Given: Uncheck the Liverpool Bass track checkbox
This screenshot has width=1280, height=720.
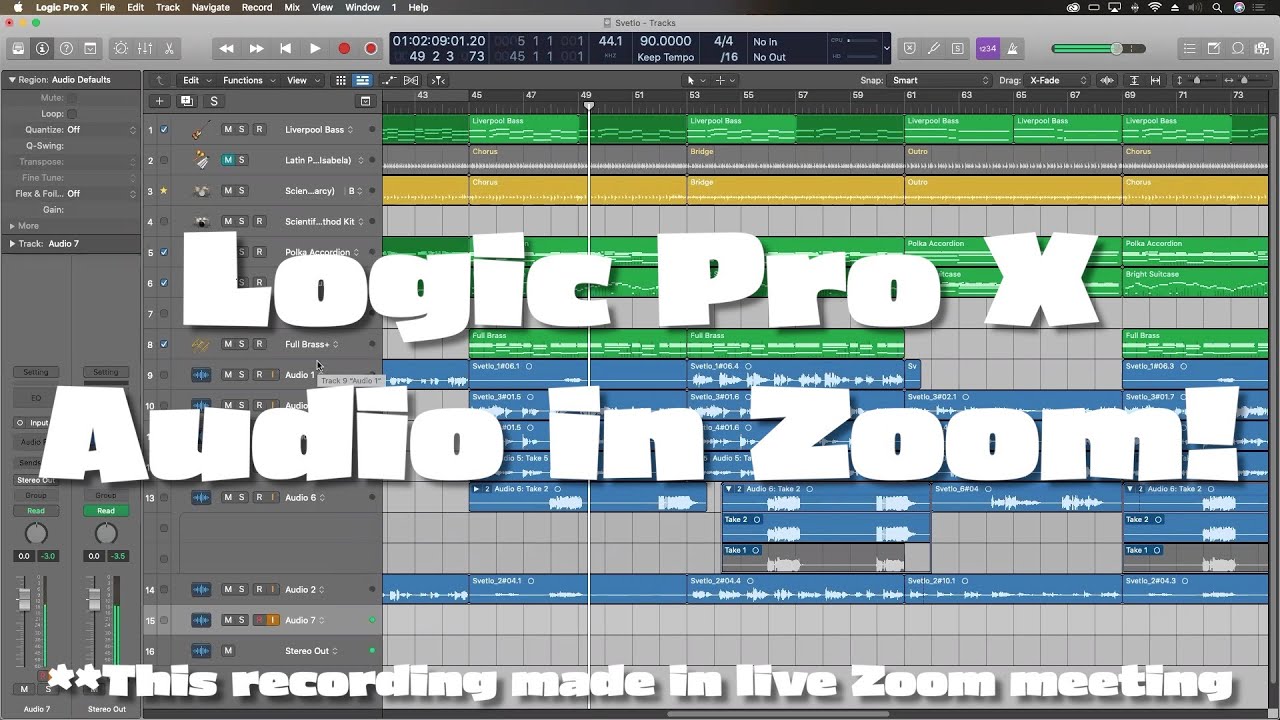Looking at the screenshot, I should click(164, 130).
